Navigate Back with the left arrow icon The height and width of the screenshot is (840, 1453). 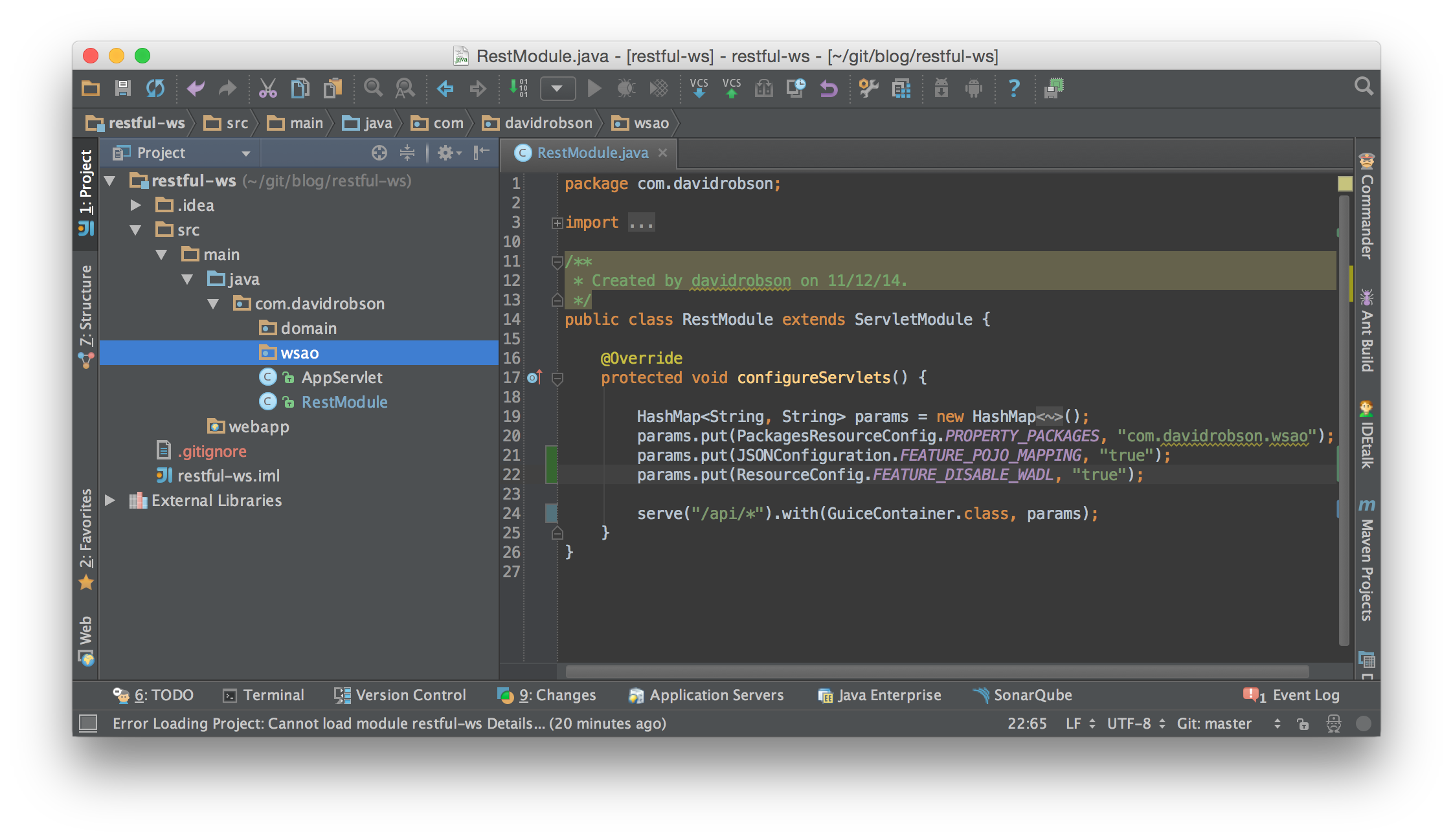click(x=445, y=88)
